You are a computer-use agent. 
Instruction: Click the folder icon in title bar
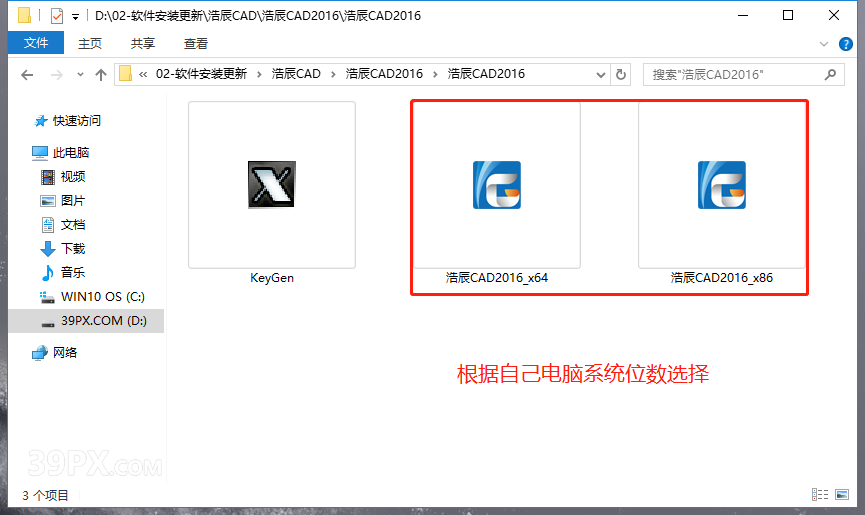click(x=24, y=15)
